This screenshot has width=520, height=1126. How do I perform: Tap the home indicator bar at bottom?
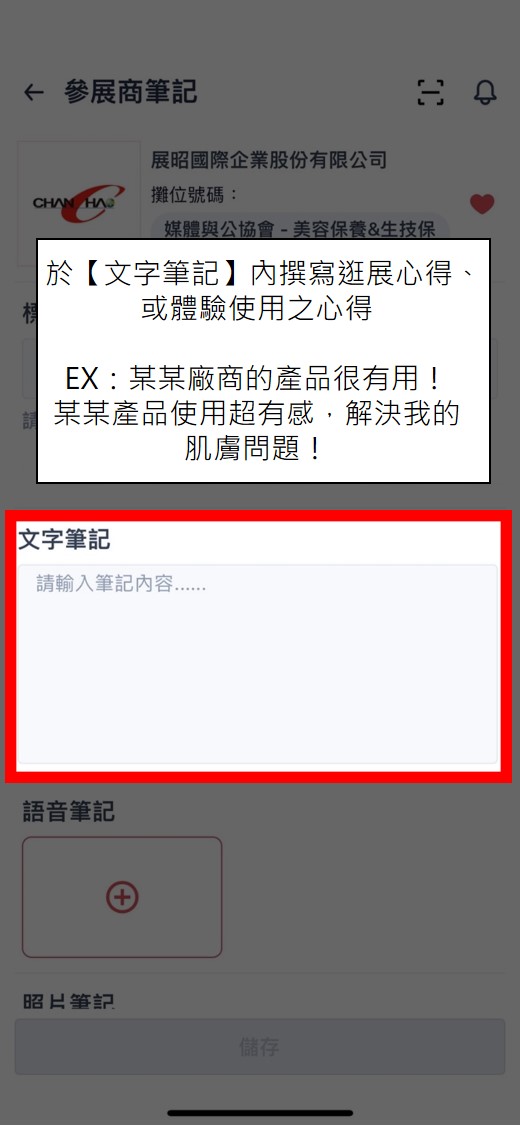point(260,1112)
